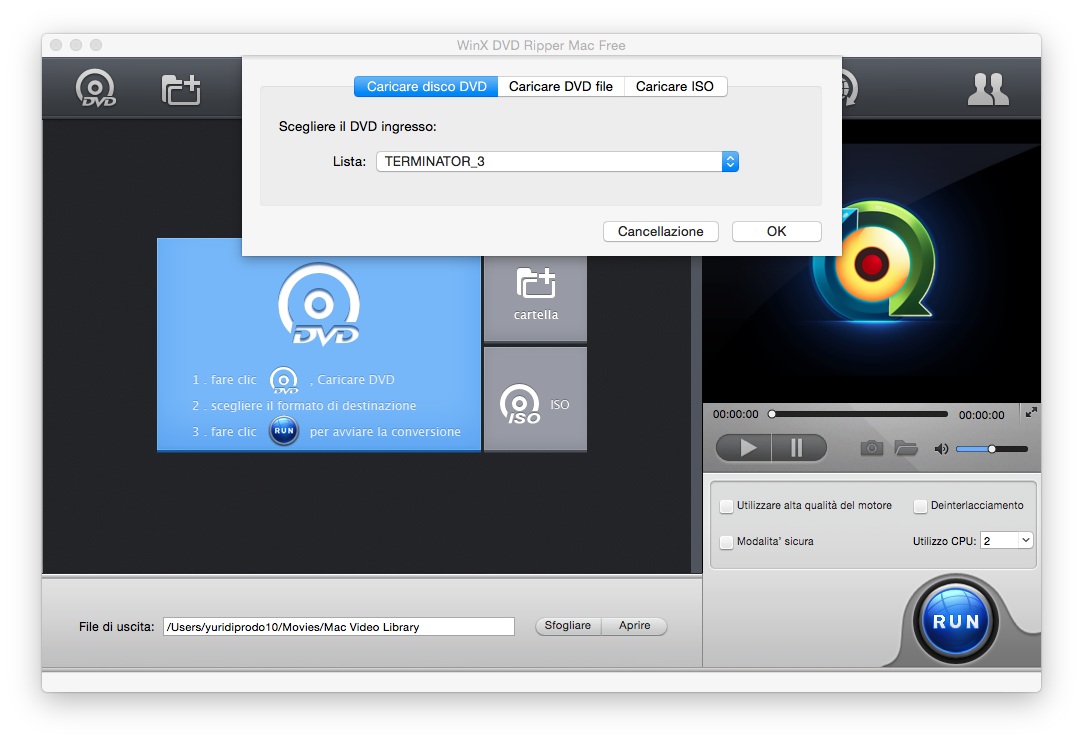The width and height of the screenshot is (1083, 742).
Task: Click the ISO image tile
Action: (535, 399)
